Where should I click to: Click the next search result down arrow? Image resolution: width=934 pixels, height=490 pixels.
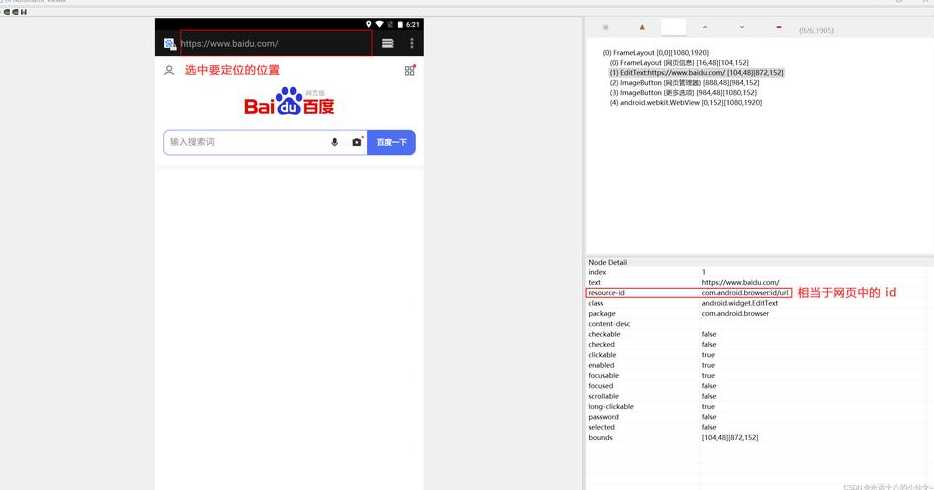point(742,27)
